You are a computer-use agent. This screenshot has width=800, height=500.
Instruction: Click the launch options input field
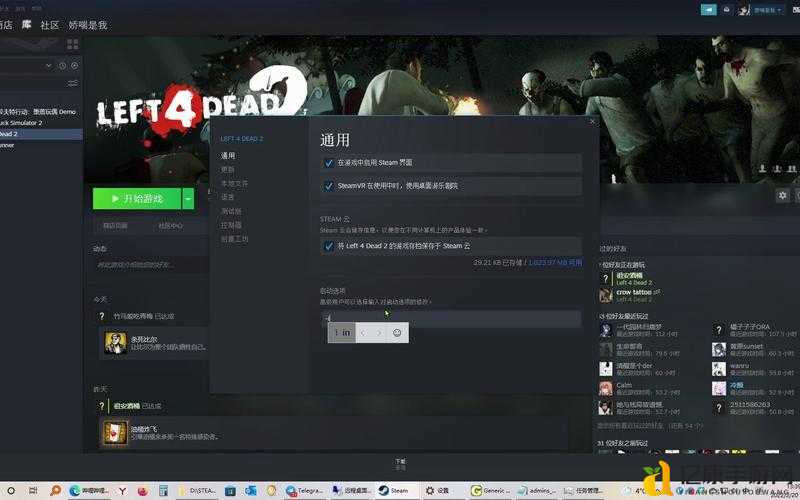451,318
